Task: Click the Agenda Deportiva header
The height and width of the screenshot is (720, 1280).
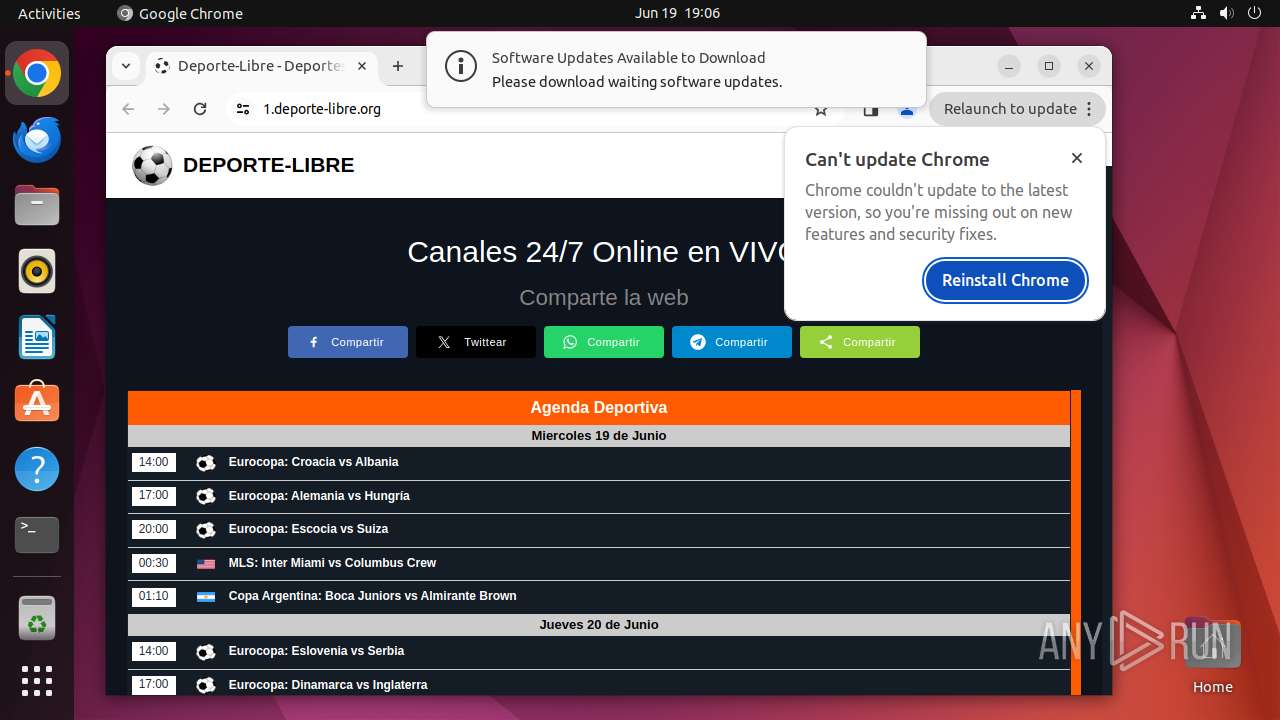Action: (599, 407)
